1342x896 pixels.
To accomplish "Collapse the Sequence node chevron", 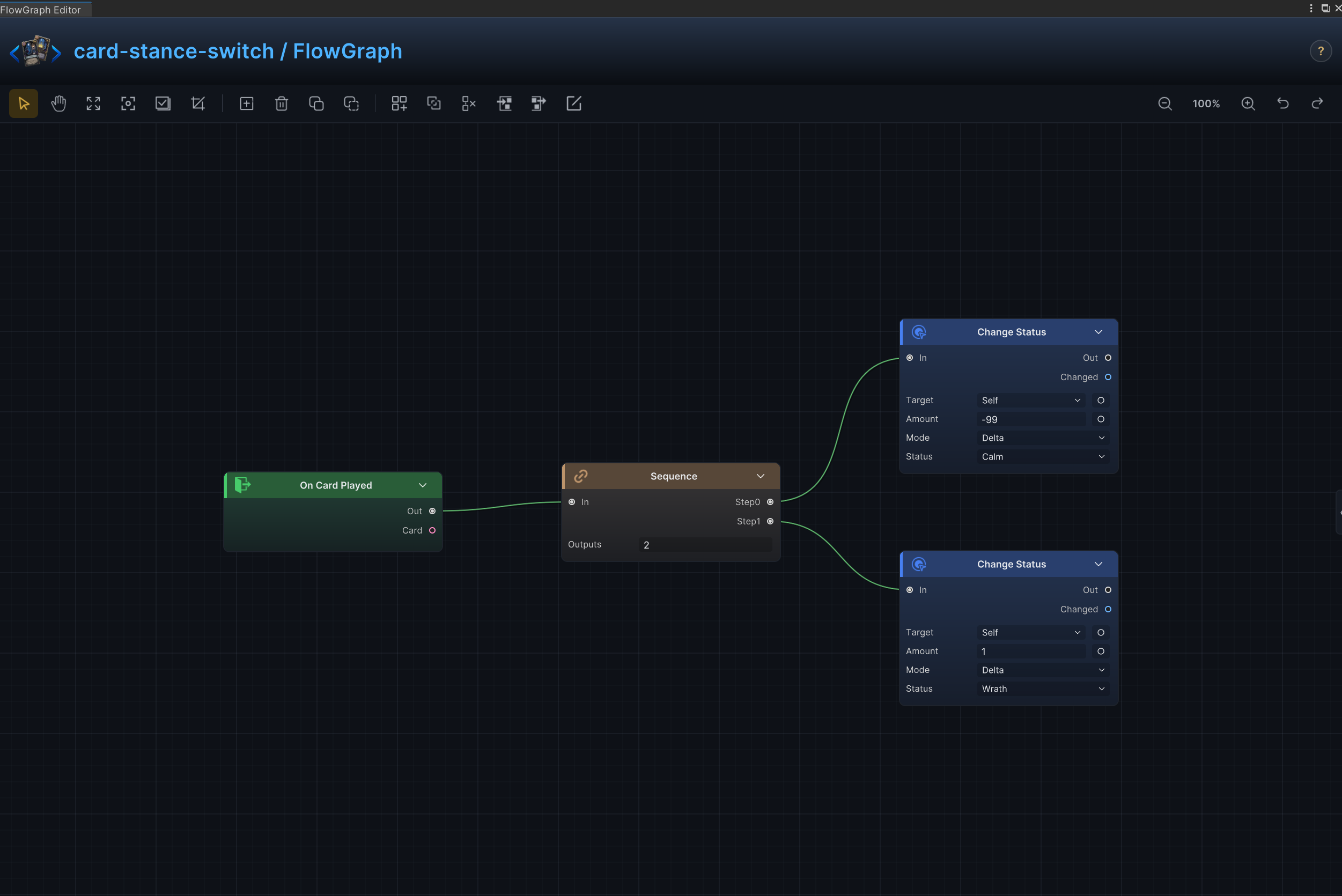I will point(761,476).
